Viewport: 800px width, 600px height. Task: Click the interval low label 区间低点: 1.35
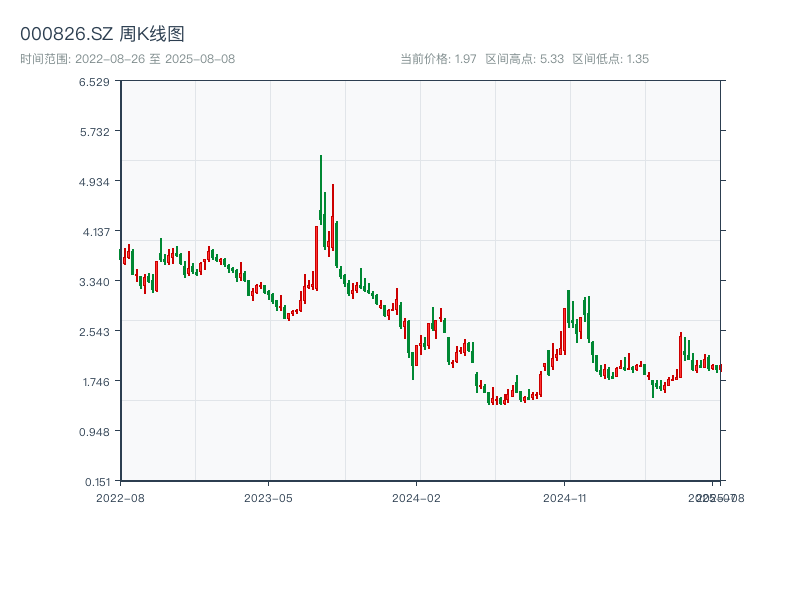coord(611,59)
